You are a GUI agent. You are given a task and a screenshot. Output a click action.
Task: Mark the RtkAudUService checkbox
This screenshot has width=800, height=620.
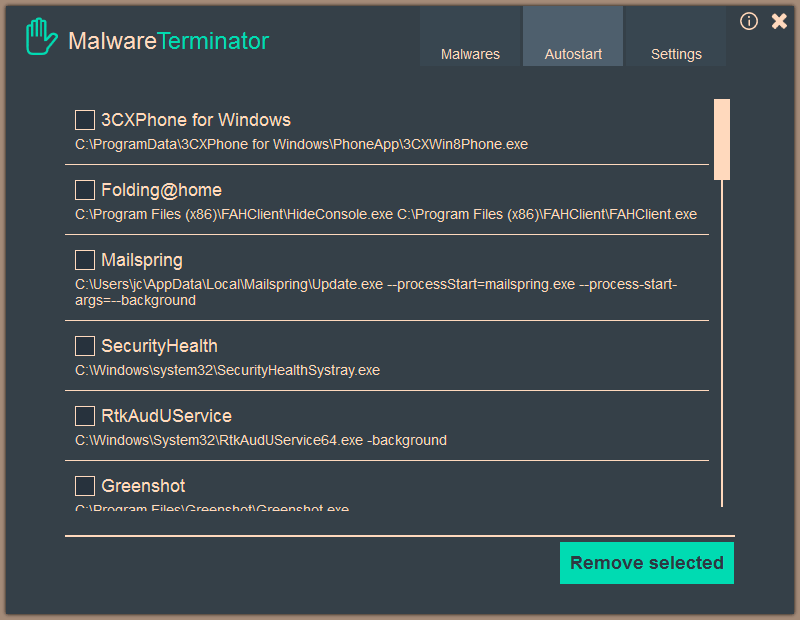(85, 416)
